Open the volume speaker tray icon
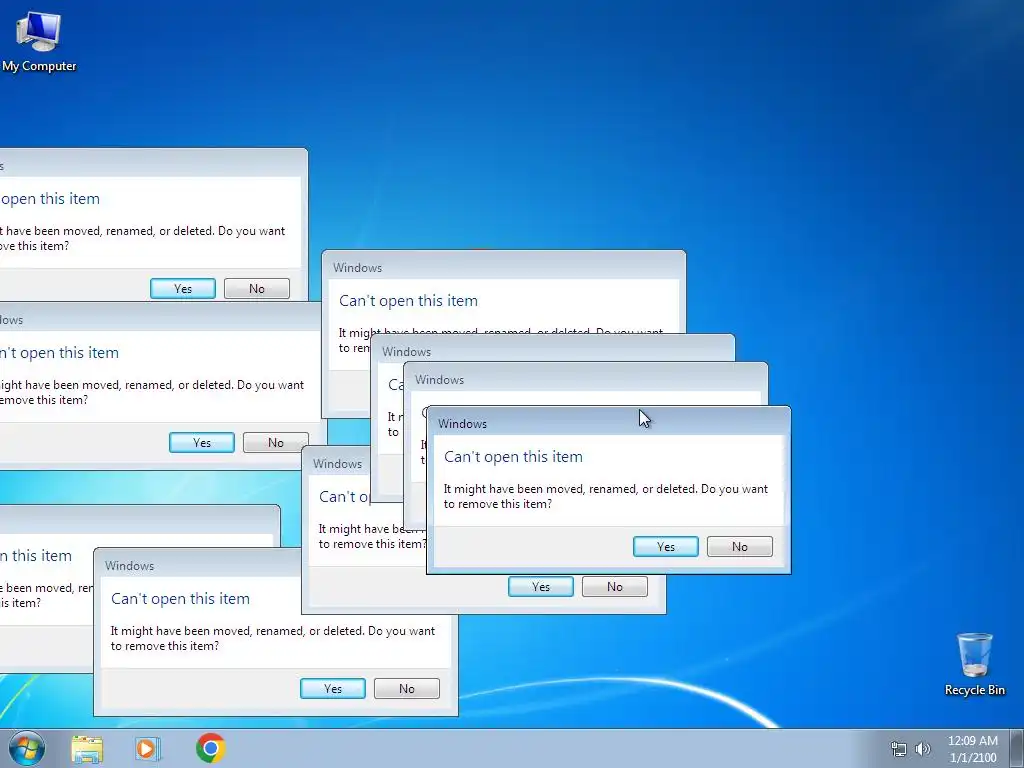This screenshot has height=768, width=1024. [x=923, y=749]
